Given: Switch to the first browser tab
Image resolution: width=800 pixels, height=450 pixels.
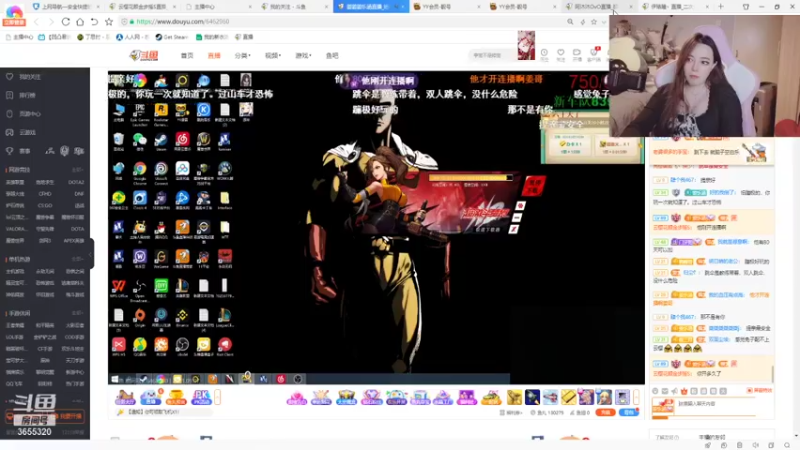Looking at the screenshot, I should click(65, 7).
